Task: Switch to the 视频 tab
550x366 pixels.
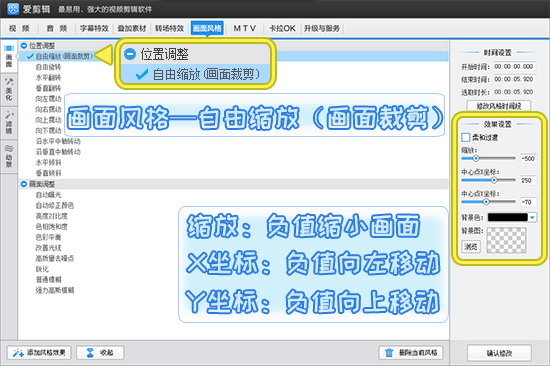Action: point(19,28)
